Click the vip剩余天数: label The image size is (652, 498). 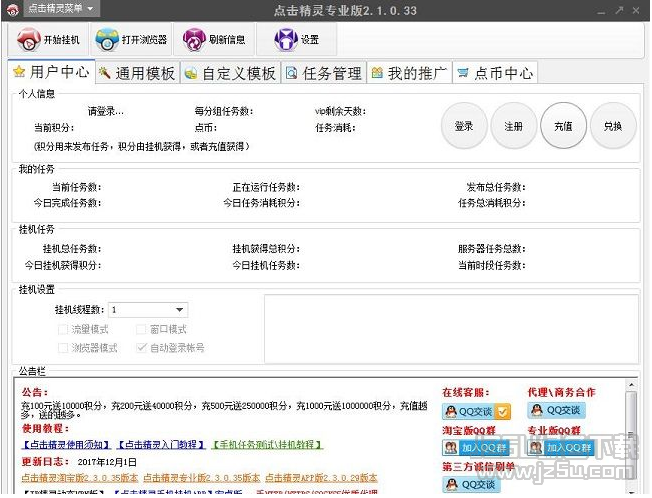click(x=341, y=111)
